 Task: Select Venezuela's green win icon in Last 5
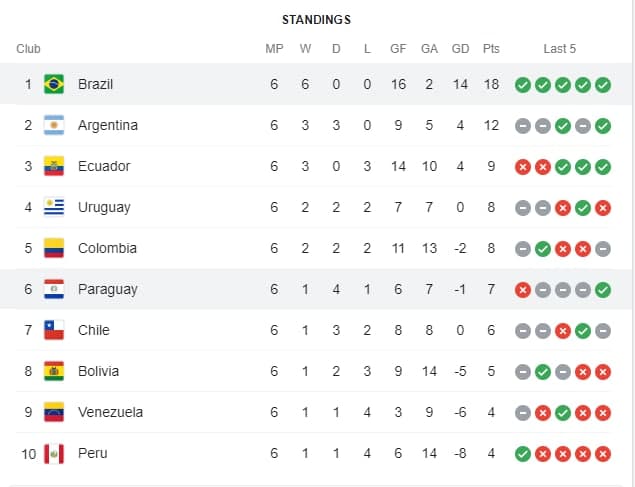click(x=563, y=413)
